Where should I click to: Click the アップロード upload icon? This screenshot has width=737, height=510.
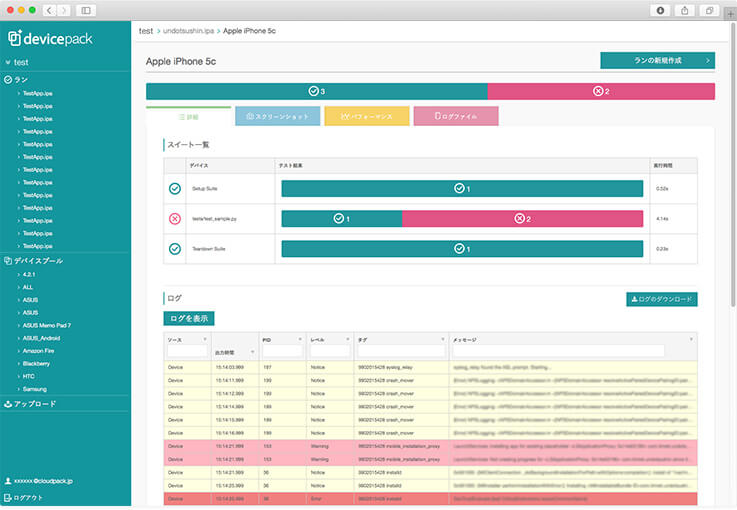pyautogui.click(x=8, y=404)
